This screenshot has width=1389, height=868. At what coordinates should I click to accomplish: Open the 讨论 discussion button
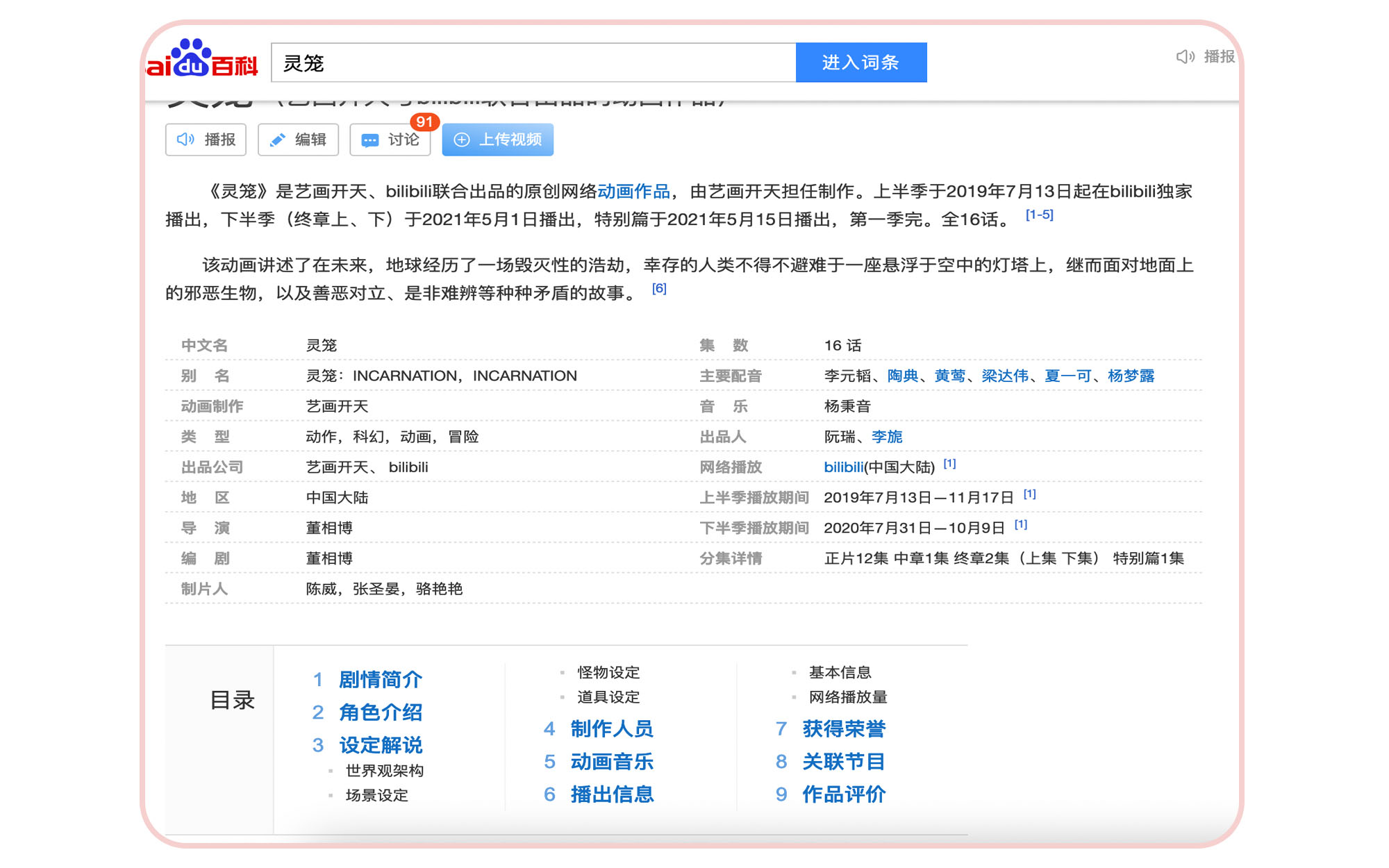point(390,140)
